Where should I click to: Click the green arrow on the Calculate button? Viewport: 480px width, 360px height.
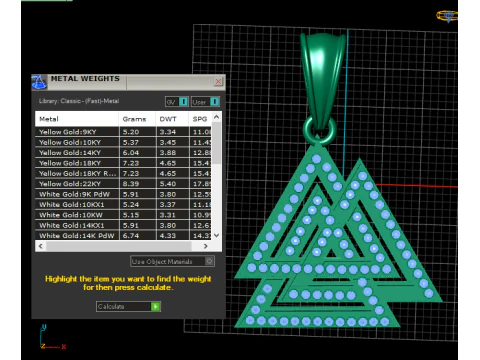tap(156, 306)
